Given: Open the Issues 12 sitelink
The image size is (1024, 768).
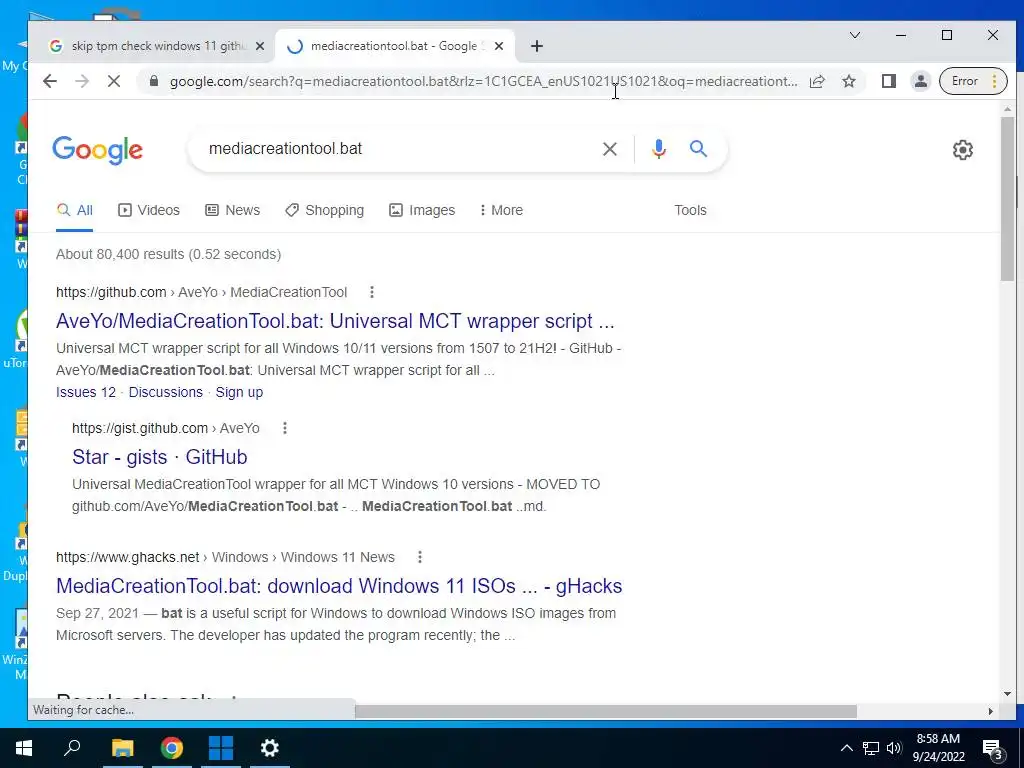Looking at the screenshot, I should click(86, 392).
